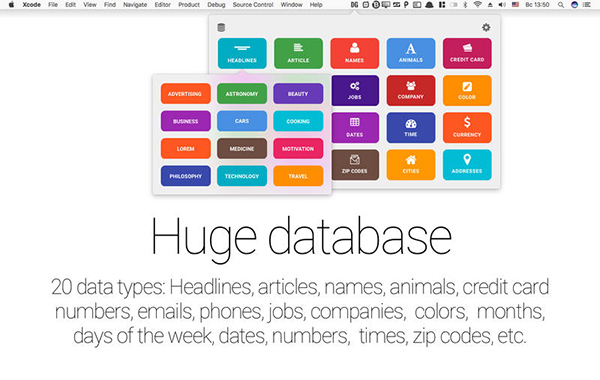Image resolution: width=600 pixels, height=380 pixels.
Task: Select the Business headline category
Action: pyautogui.click(x=186, y=121)
